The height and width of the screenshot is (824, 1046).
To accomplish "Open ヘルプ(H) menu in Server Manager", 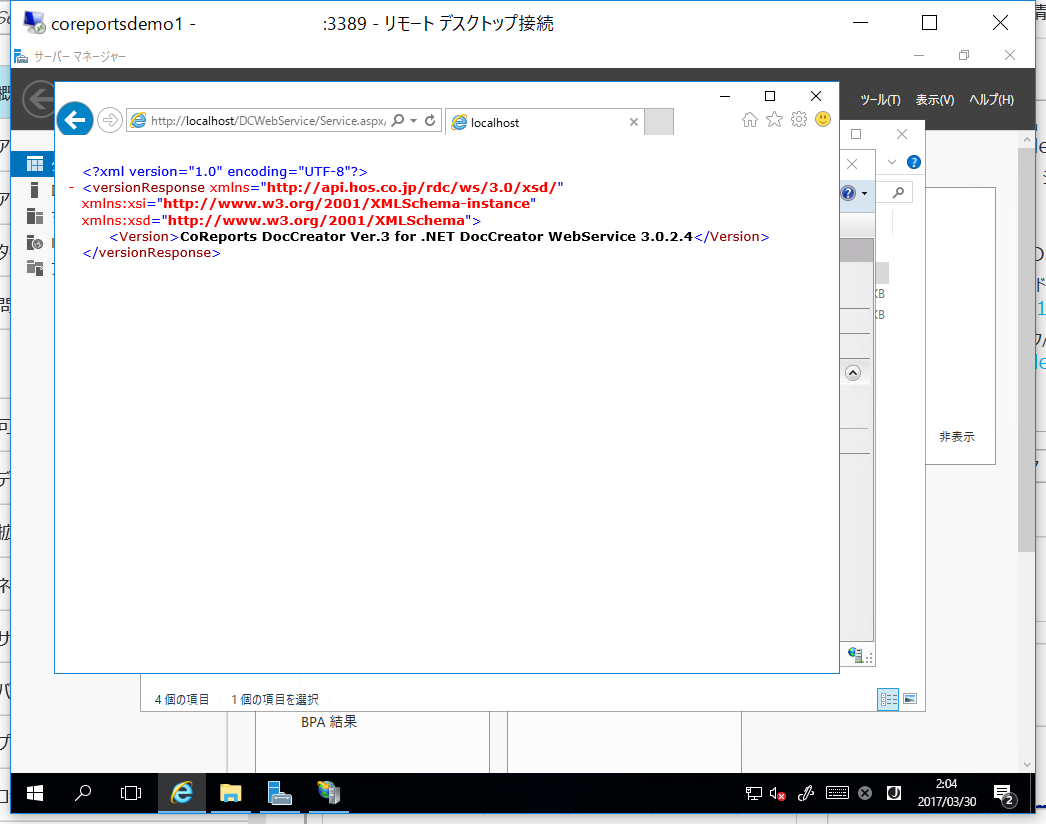I will tap(991, 99).
